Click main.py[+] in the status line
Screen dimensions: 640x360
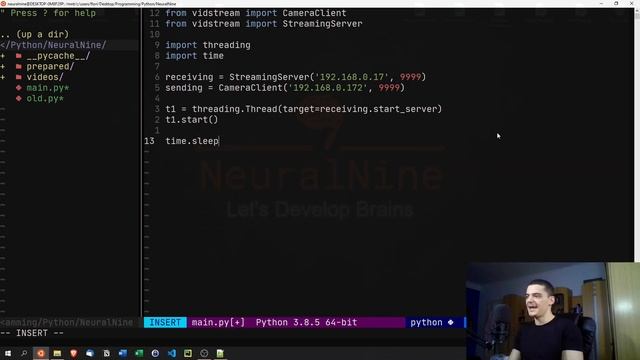point(218,322)
